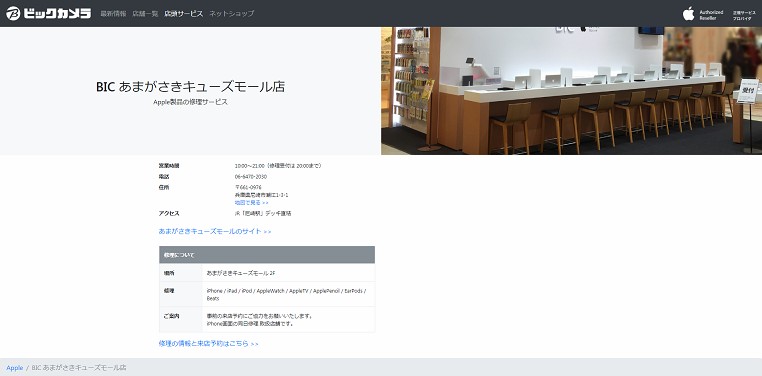Viewport: 762px width, 376px height.
Task: Click the あまがさきキューズモール 2F table cell
Action: pyautogui.click(x=288, y=273)
